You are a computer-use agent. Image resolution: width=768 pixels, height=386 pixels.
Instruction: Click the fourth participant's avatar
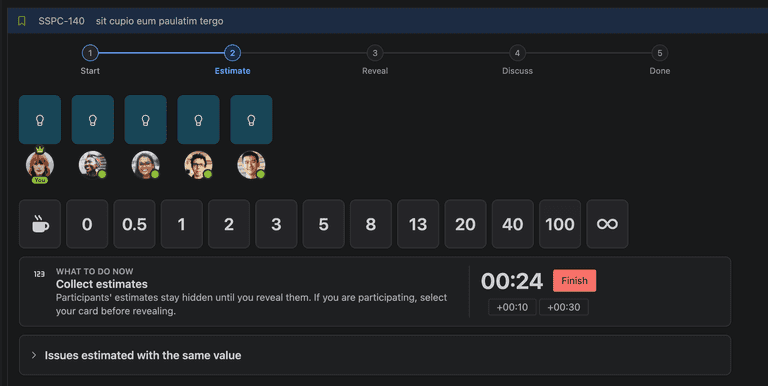click(198, 165)
